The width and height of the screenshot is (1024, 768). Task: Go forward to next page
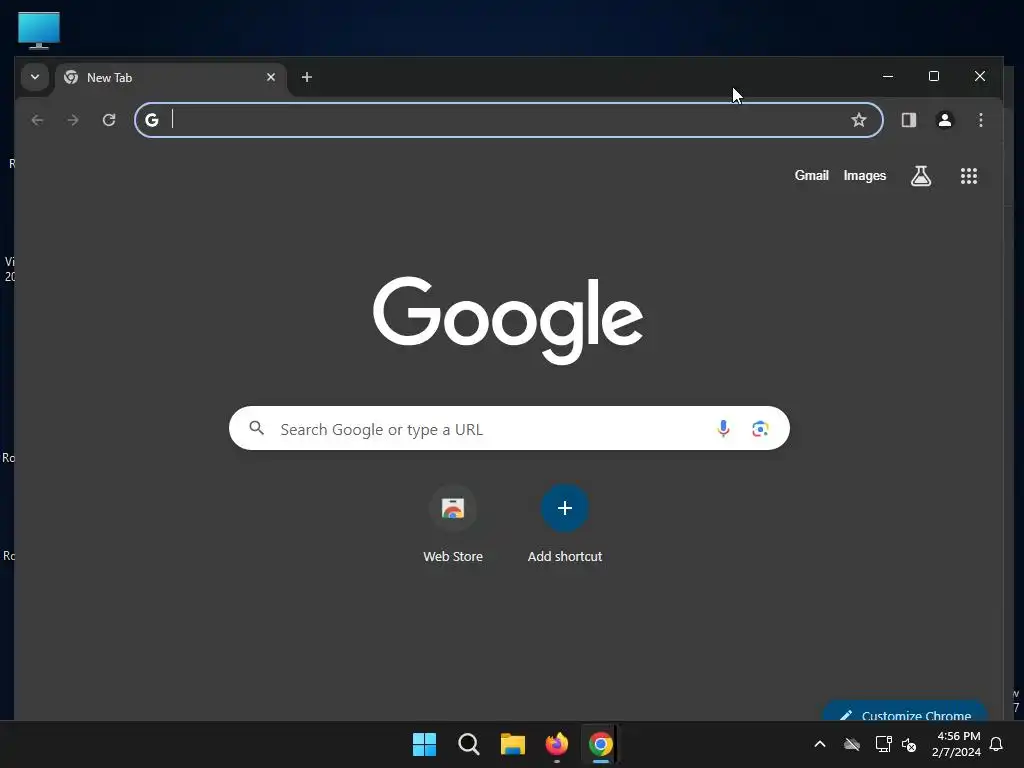[x=73, y=120]
